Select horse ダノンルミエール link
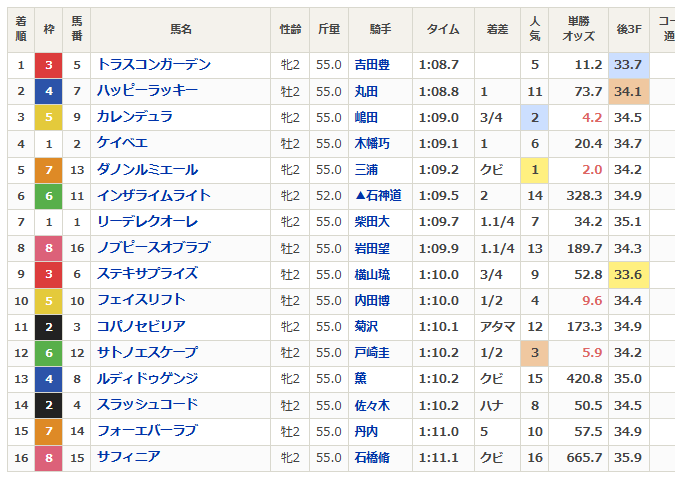Image resolution: width=675 pixels, height=477 pixels. coord(147,170)
